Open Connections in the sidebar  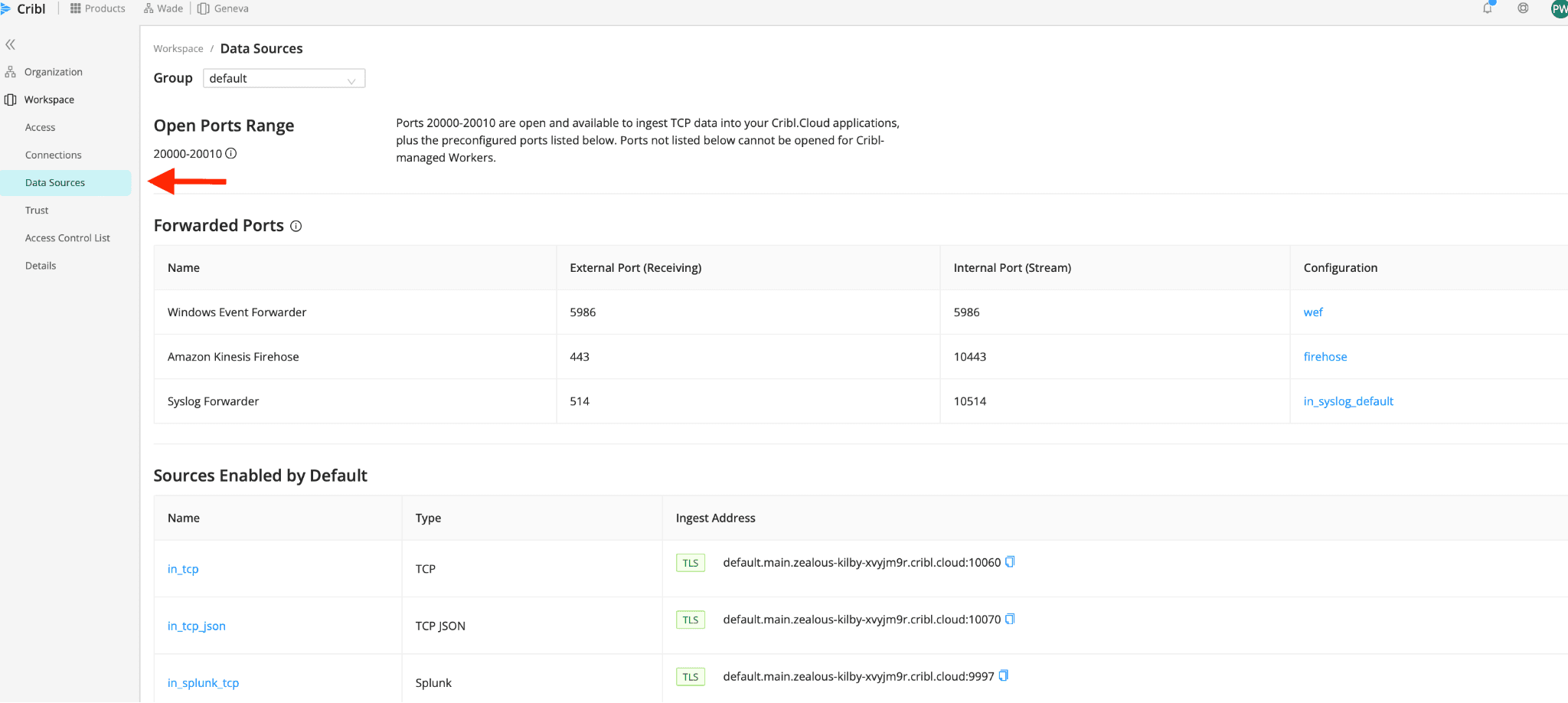coord(53,155)
